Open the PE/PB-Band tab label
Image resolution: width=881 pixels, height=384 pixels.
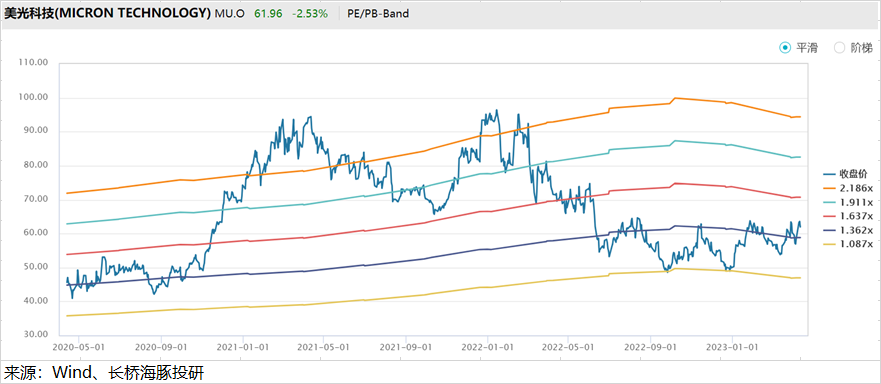tap(378, 13)
